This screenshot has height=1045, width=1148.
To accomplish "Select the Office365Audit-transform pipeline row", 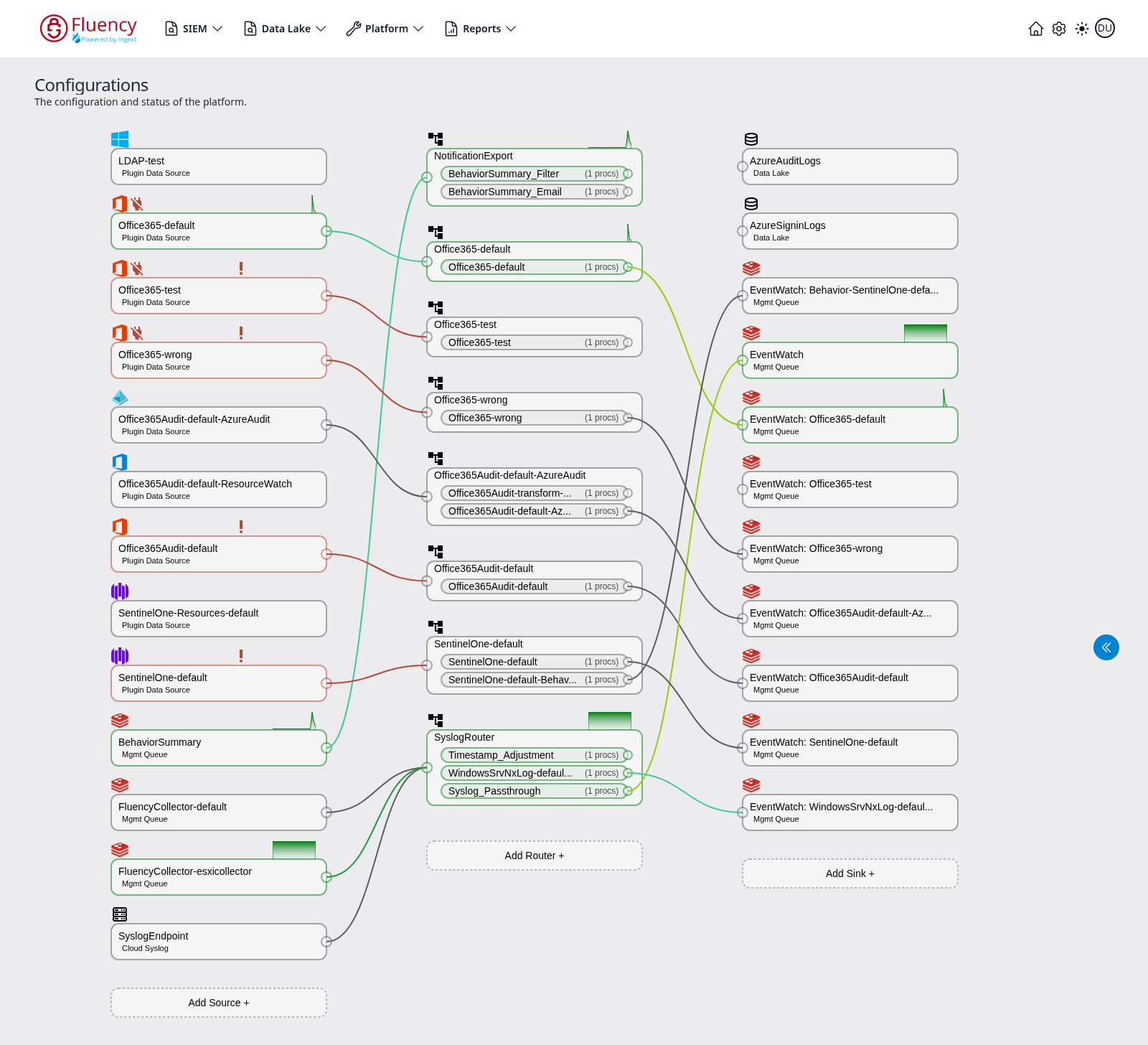I will click(x=535, y=493).
